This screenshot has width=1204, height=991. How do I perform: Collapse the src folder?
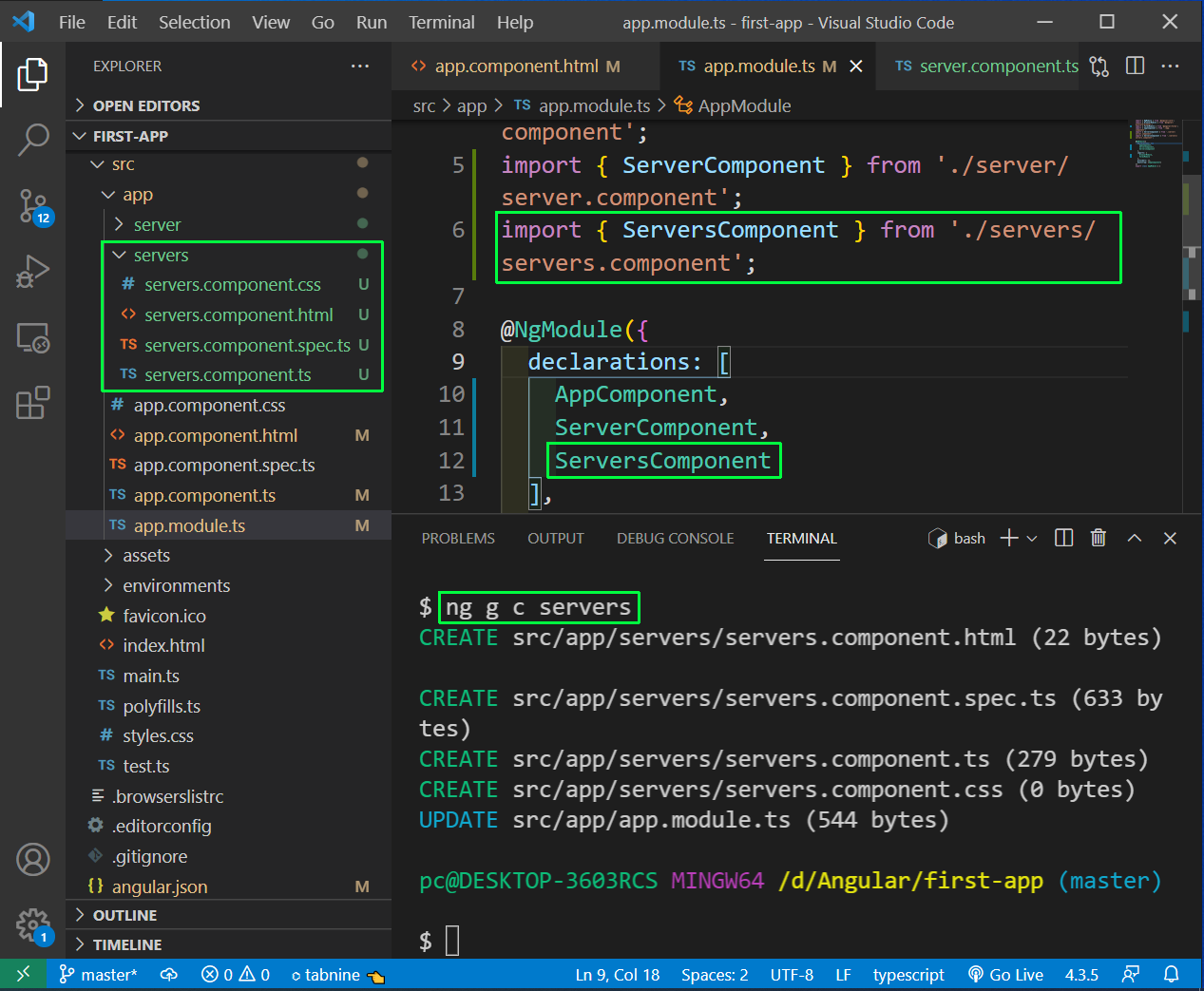pyautogui.click(x=228, y=164)
